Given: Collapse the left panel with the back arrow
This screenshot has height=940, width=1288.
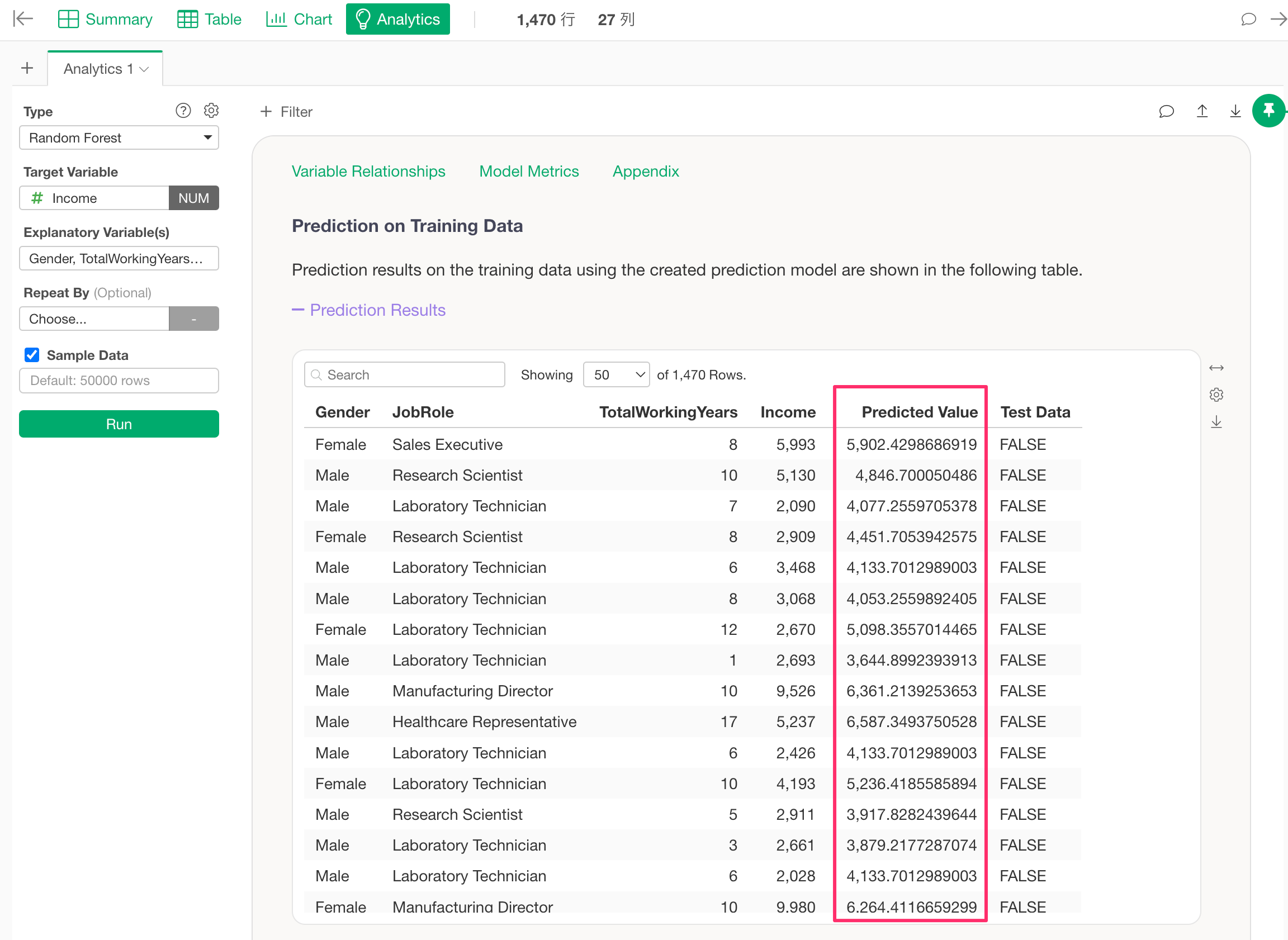Looking at the screenshot, I should [x=23, y=19].
